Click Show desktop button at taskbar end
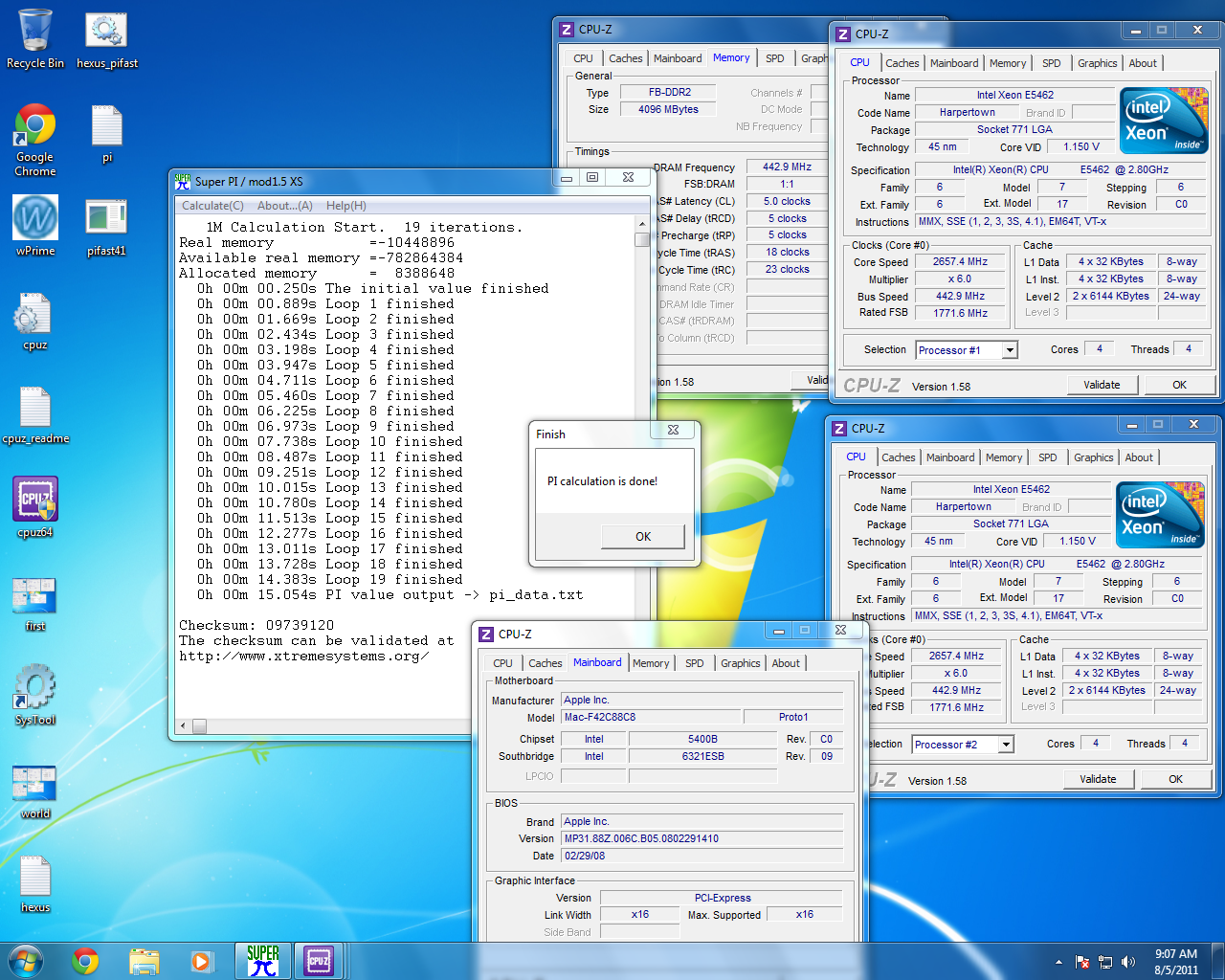The width and height of the screenshot is (1225, 980). [x=1217, y=961]
